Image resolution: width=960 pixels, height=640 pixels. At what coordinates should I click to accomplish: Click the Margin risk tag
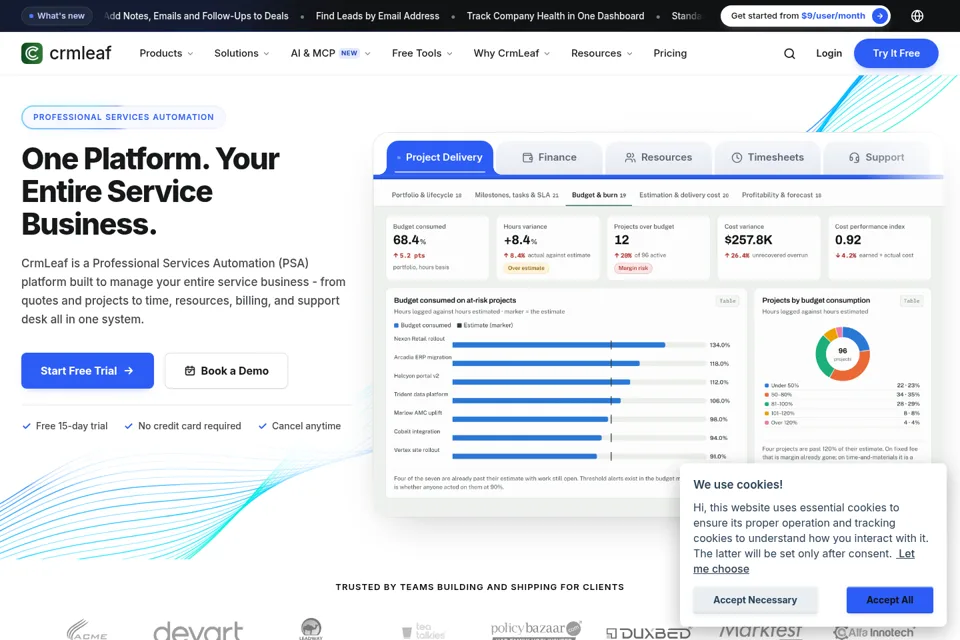633,268
